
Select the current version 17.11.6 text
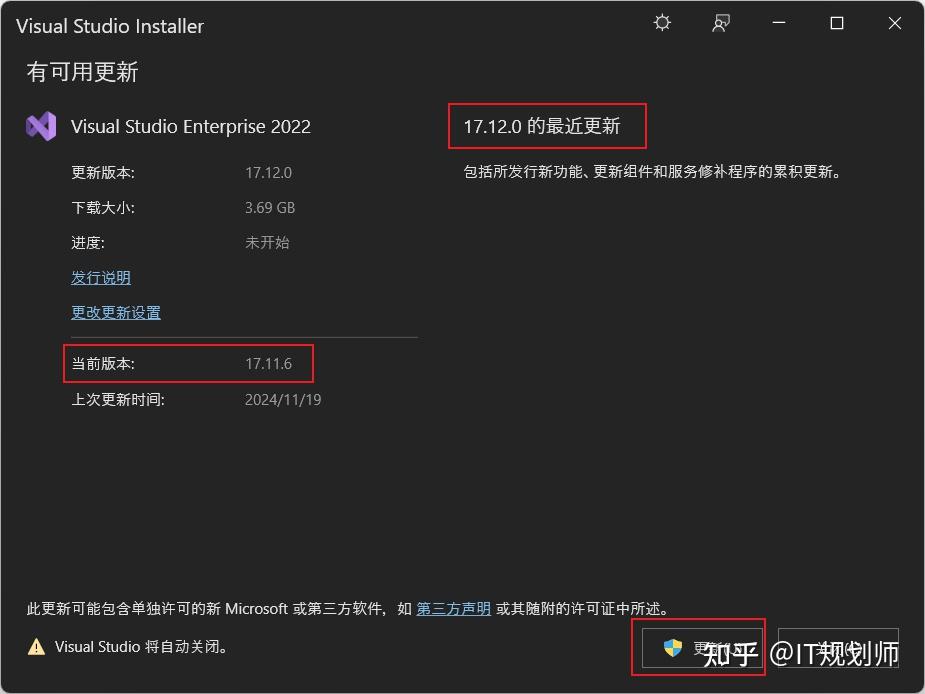268,363
